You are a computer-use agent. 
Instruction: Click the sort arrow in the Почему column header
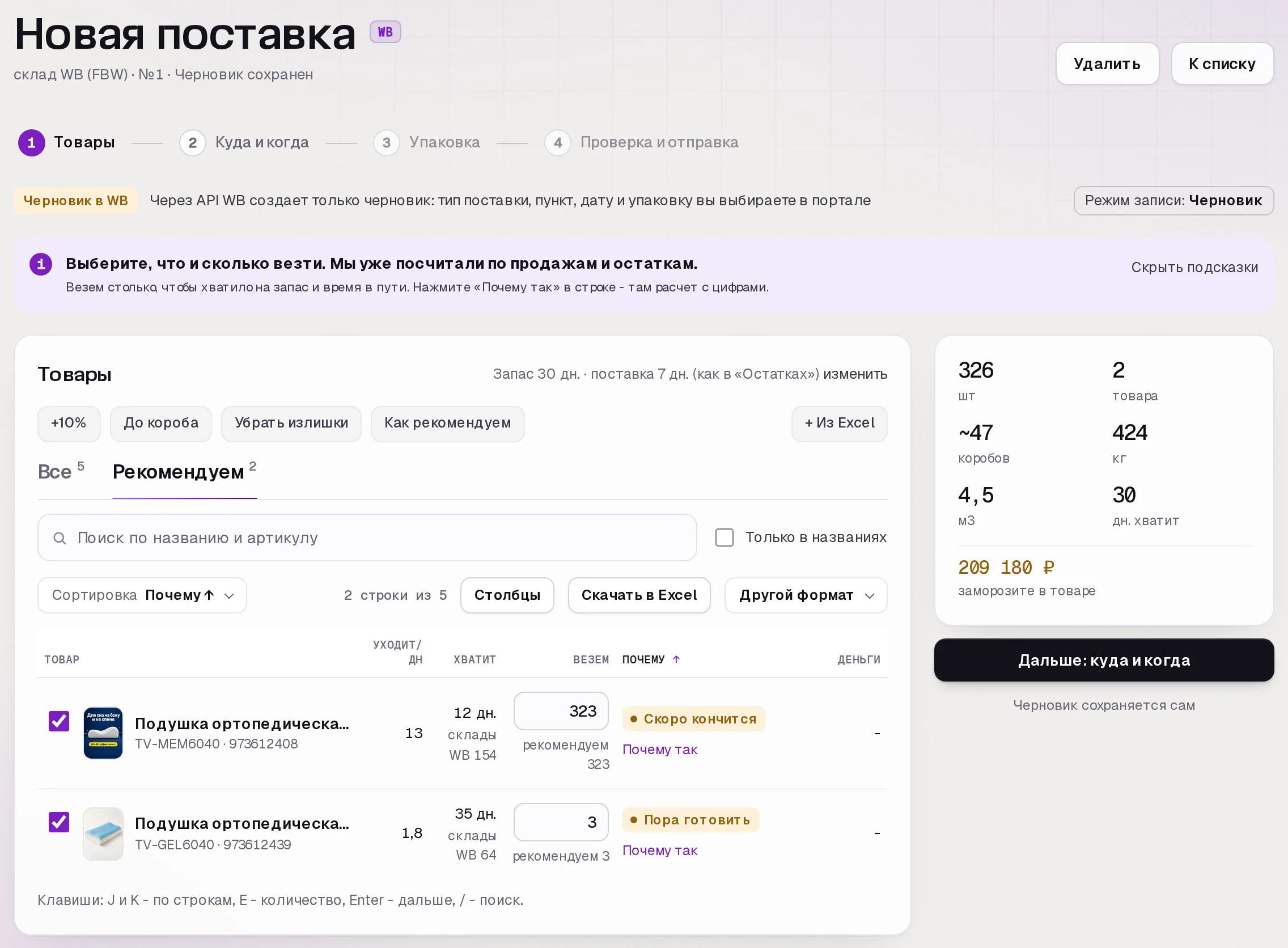[676, 659]
